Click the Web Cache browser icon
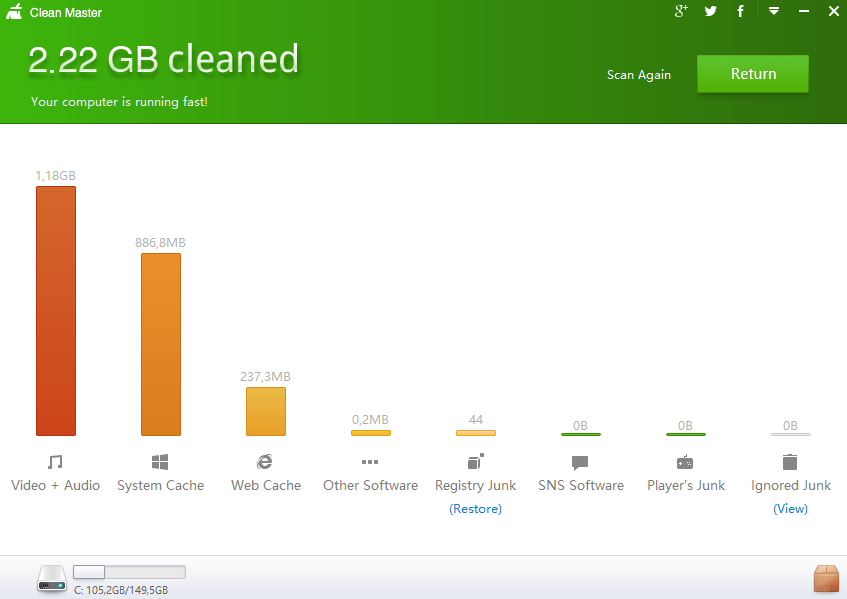 point(265,462)
